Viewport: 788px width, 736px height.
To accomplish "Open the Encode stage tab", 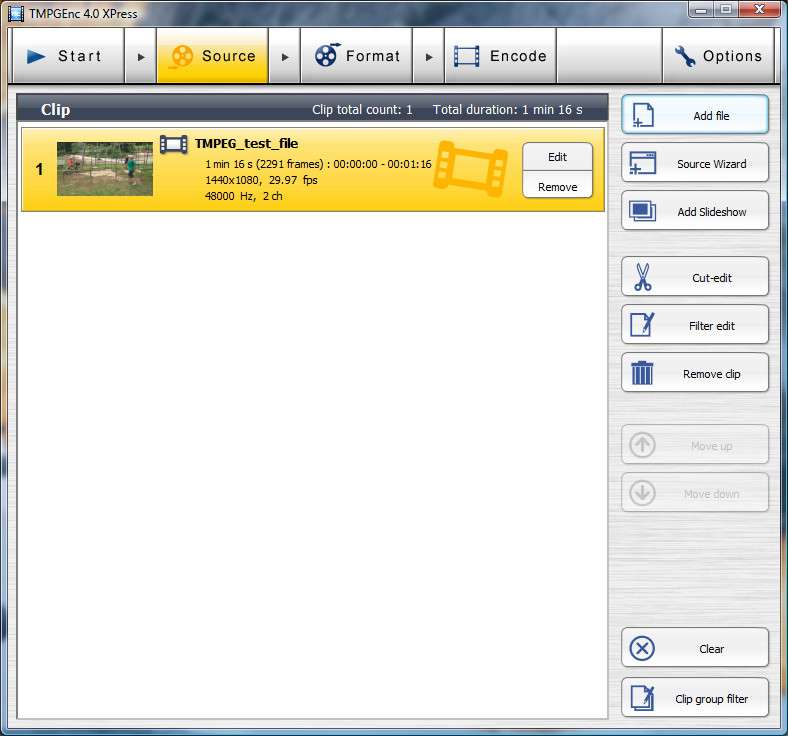I will [500, 56].
